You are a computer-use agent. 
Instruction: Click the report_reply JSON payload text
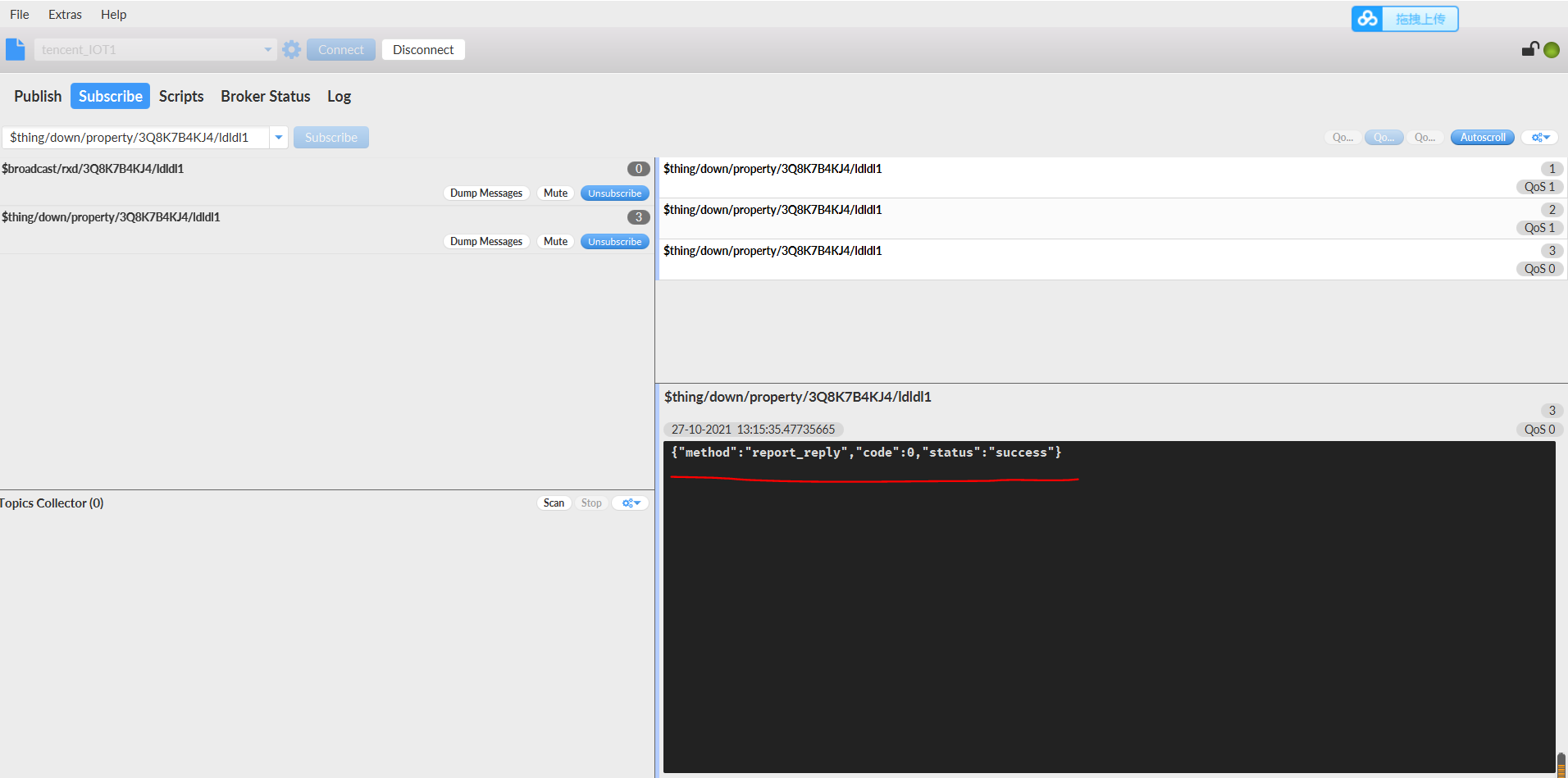pos(866,453)
